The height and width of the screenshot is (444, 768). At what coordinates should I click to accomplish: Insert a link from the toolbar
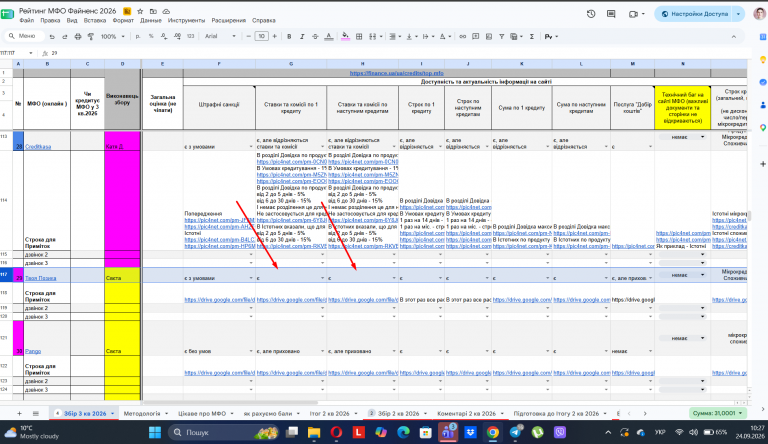(462, 36)
